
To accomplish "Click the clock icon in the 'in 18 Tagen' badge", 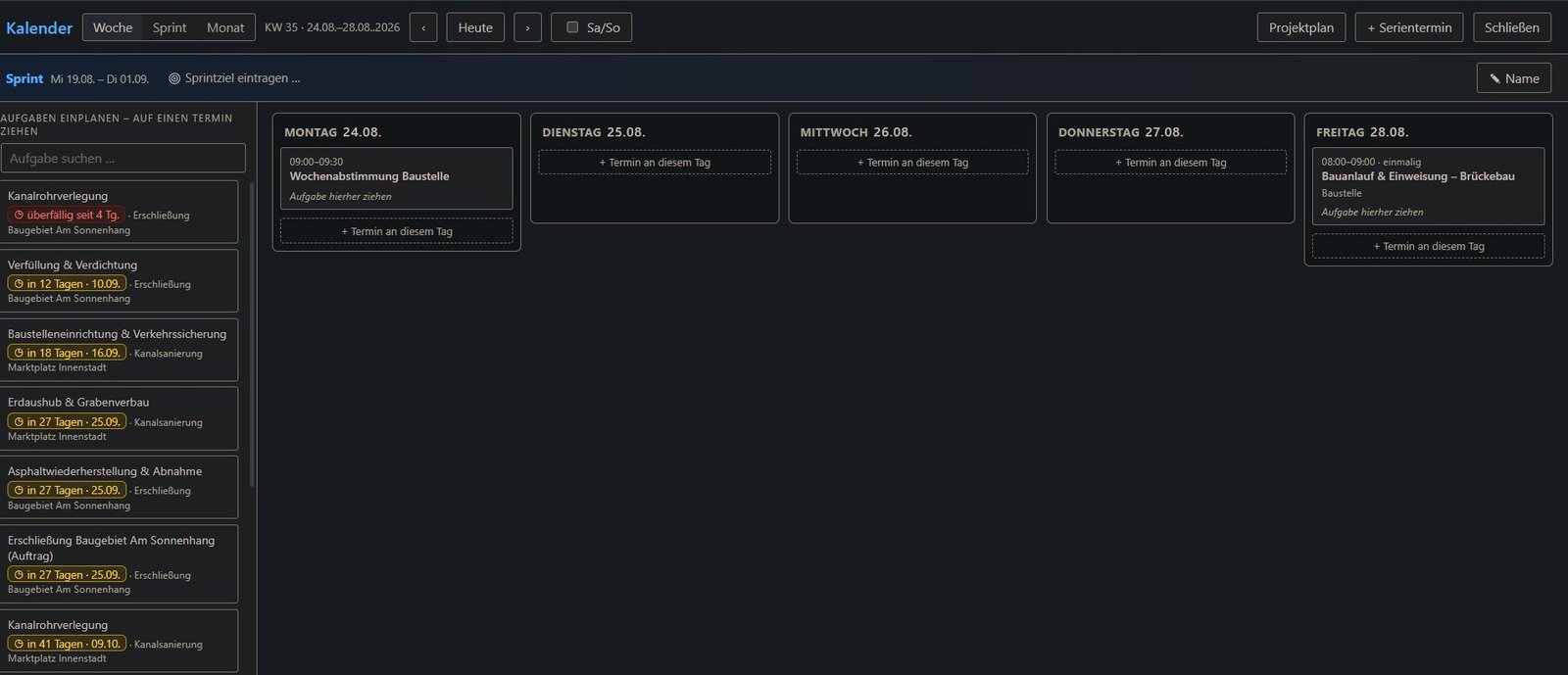I will click(x=19, y=353).
